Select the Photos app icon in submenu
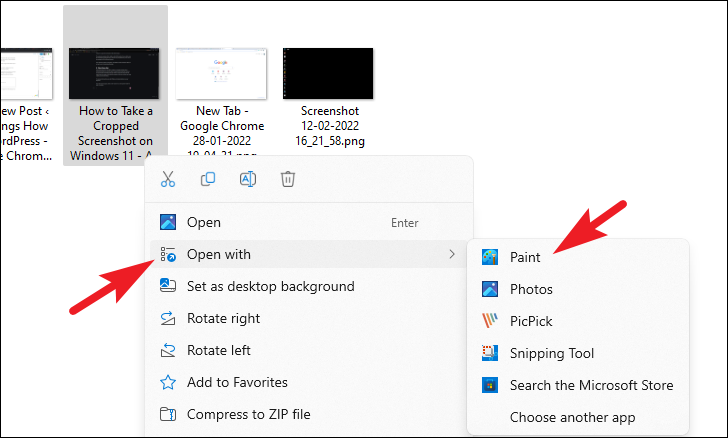This screenshot has height=438, width=728. coord(490,289)
